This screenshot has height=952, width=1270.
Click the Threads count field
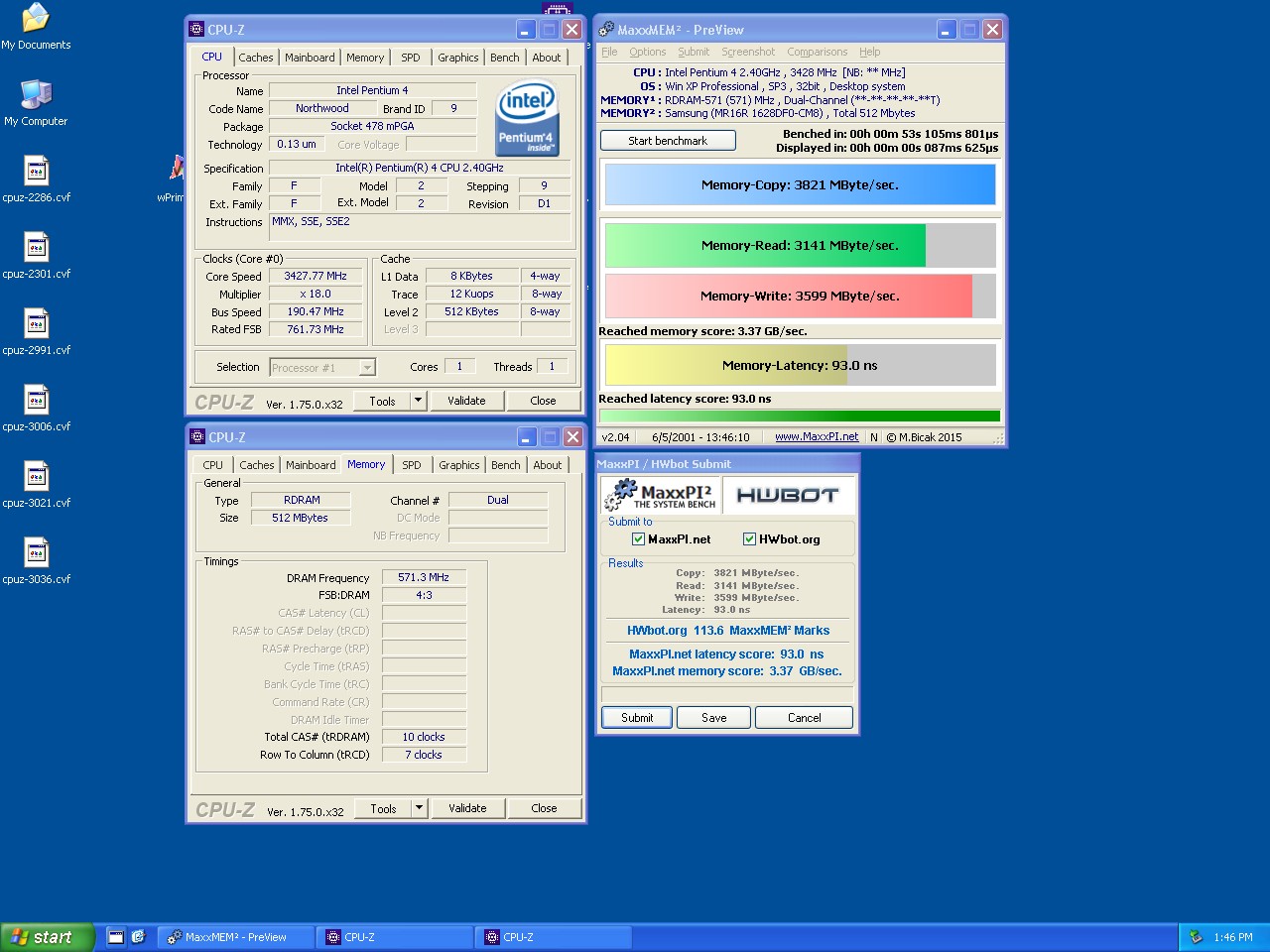pyautogui.click(x=553, y=367)
